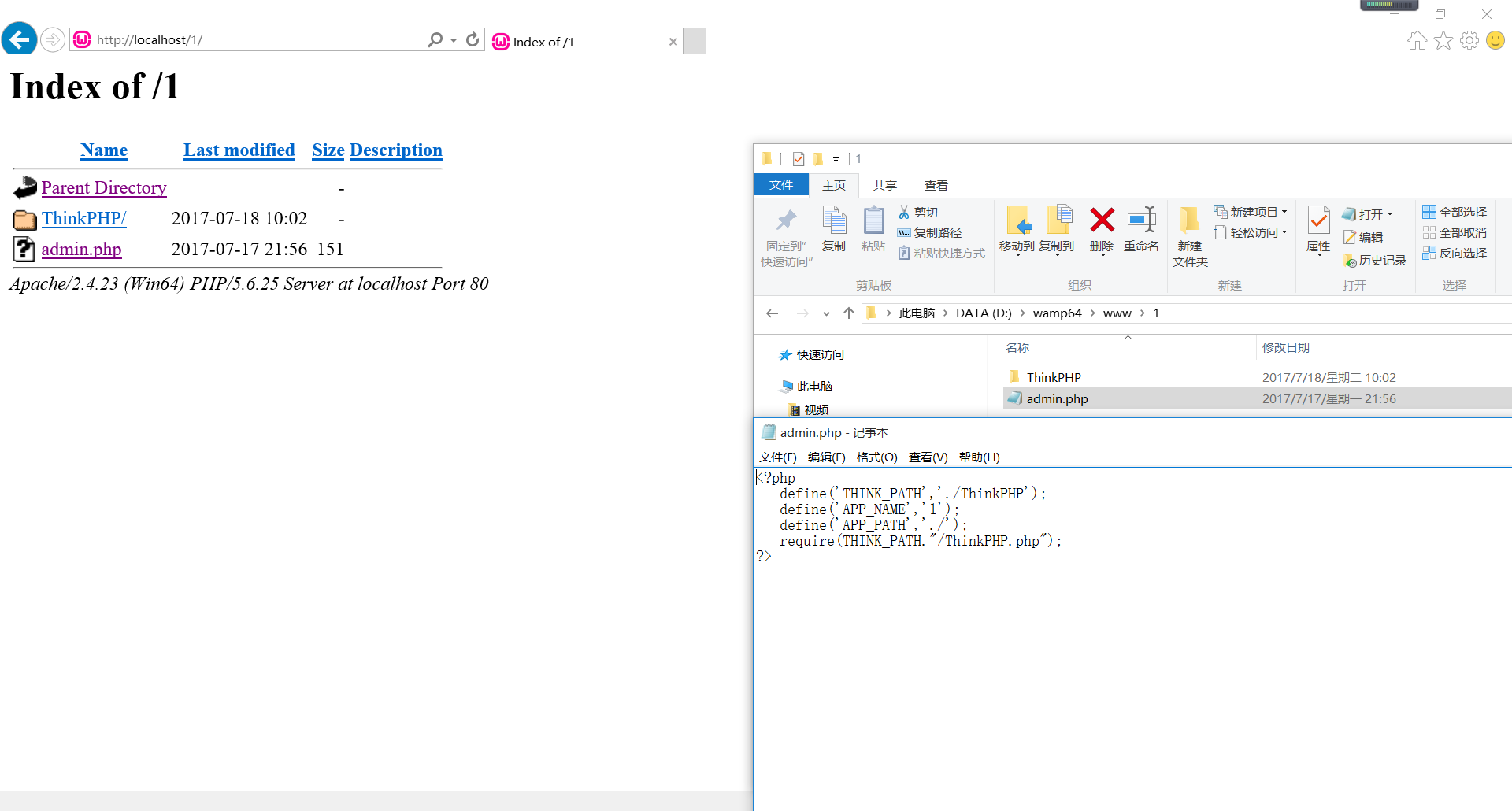The height and width of the screenshot is (811, 1512).
Task: Select Quick access (快速访问) in navigation pane
Action: (811, 355)
